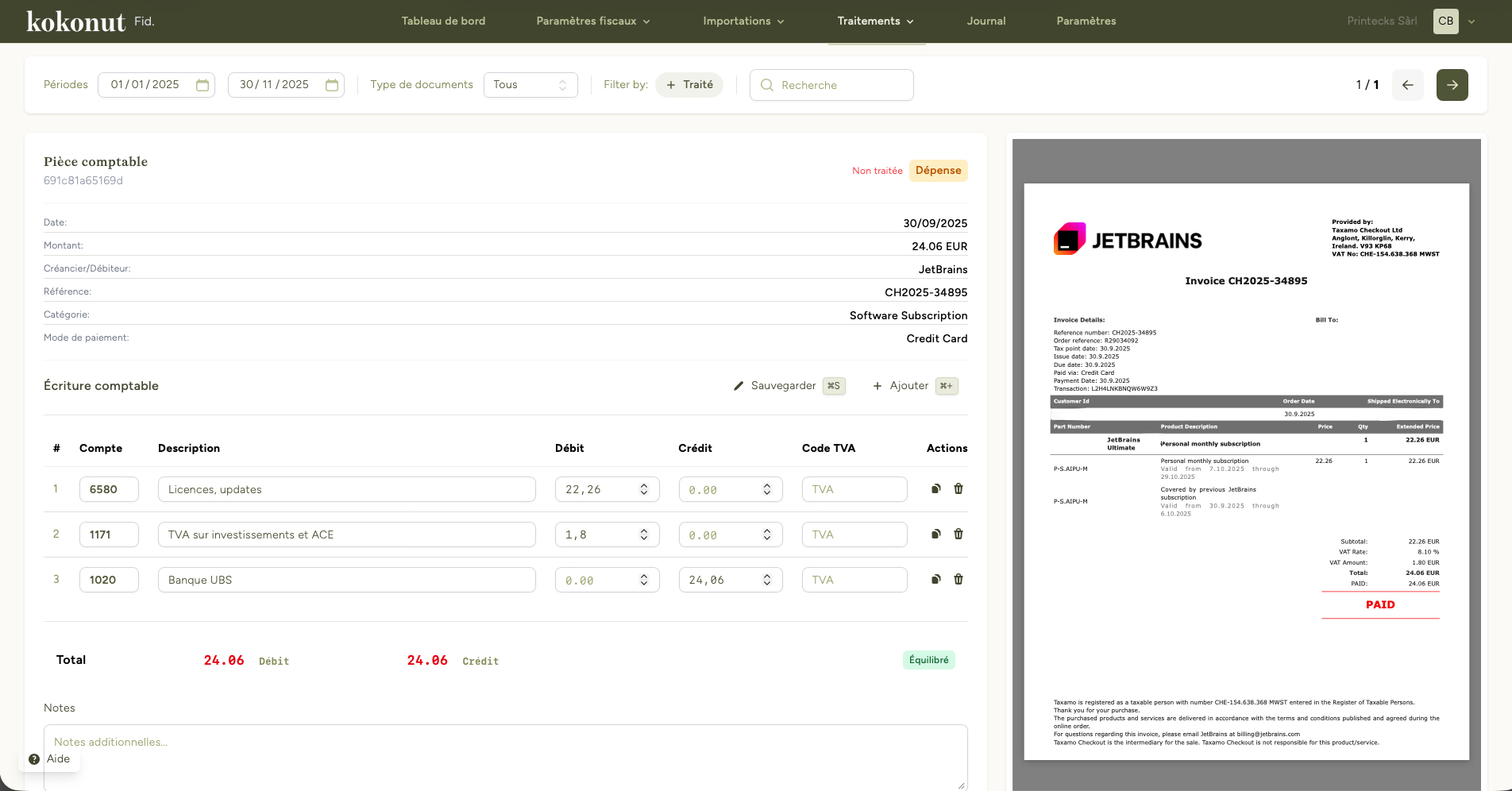Open the calendar picker for the end date

[332, 84]
